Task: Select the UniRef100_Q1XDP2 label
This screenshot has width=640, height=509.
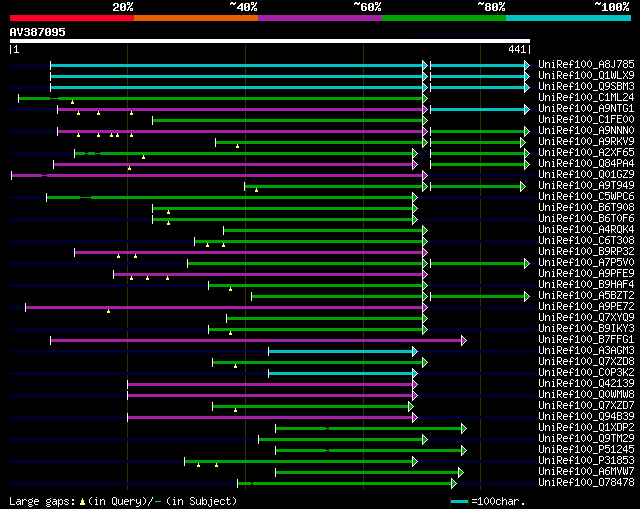Action: [x=586, y=428]
